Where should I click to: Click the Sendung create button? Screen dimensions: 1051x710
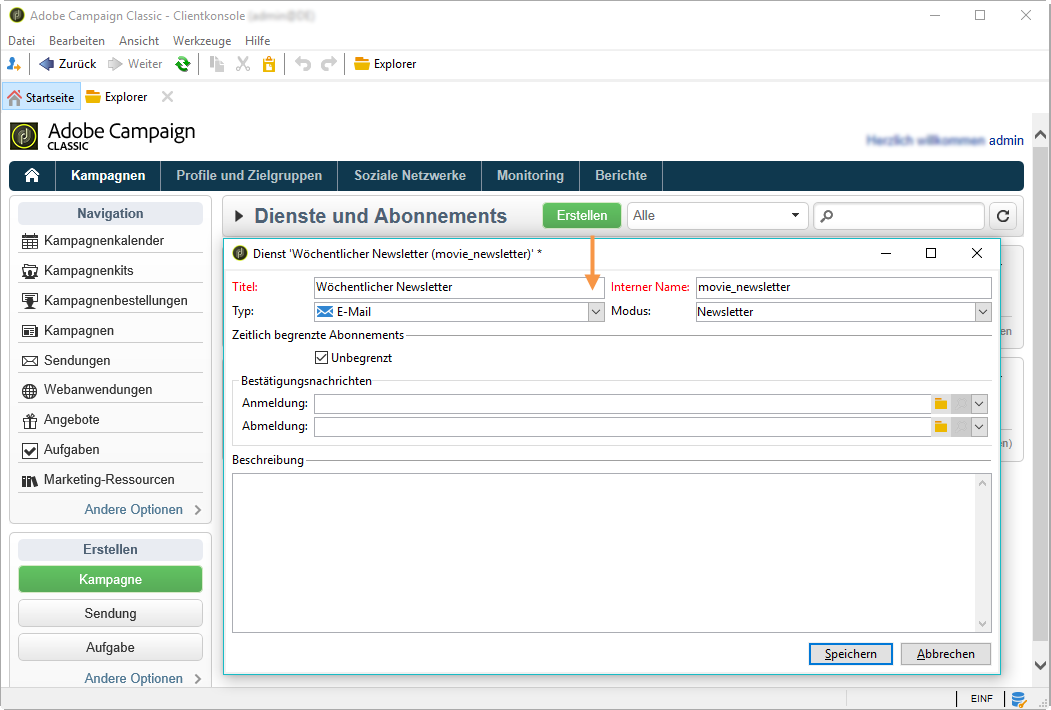(111, 613)
